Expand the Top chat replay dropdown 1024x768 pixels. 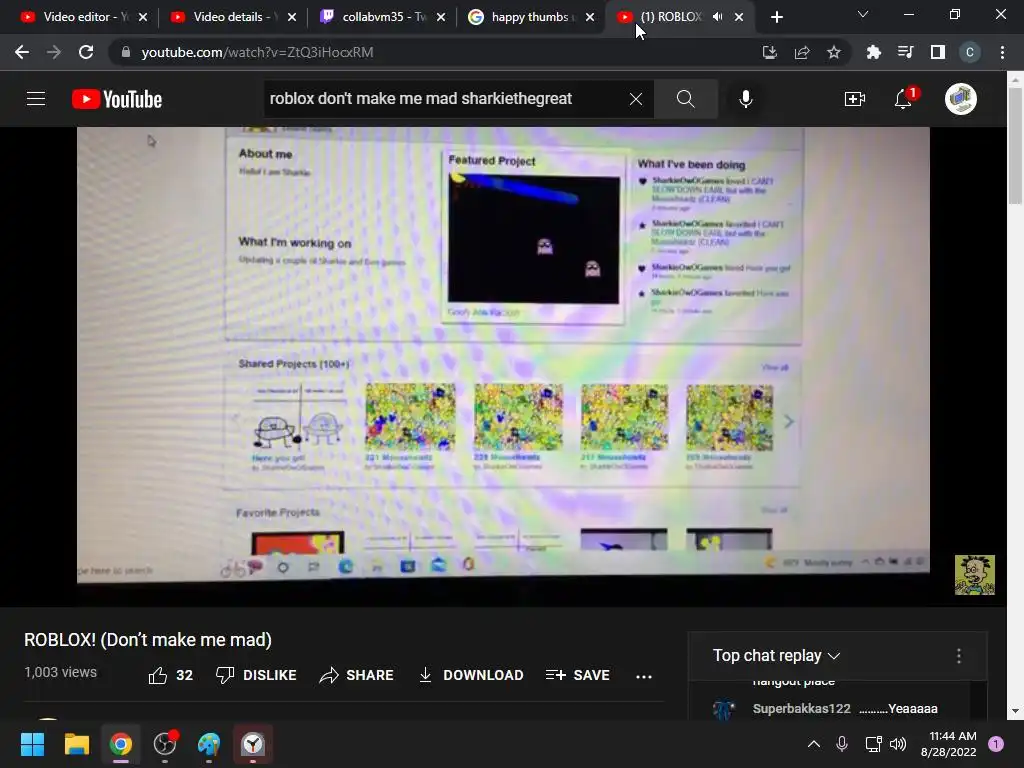pos(776,655)
